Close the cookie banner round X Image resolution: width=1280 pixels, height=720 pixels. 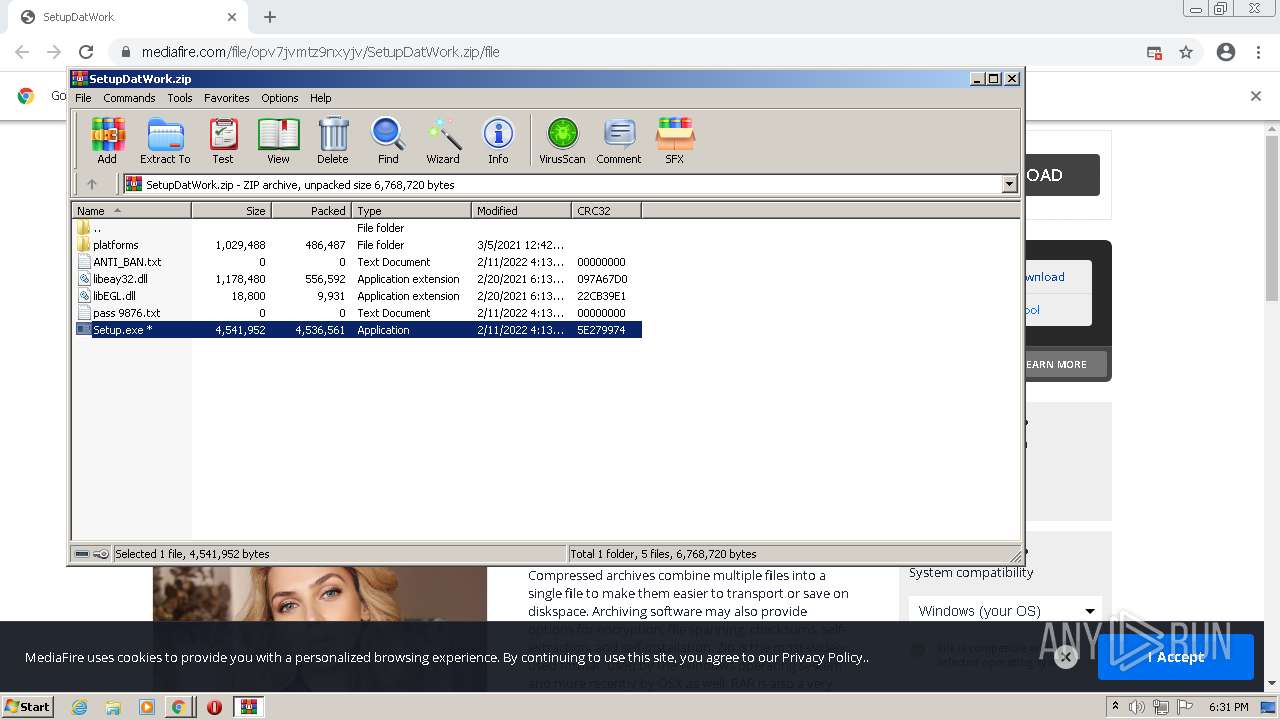[x=1066, y=657]
